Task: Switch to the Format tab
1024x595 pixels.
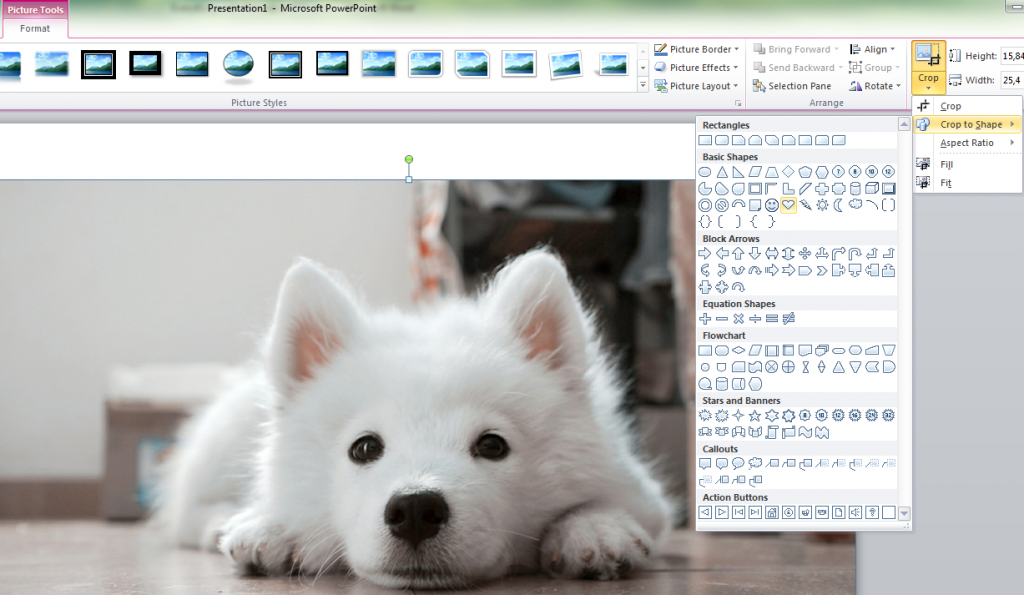Action: click(x=34, y=29)
